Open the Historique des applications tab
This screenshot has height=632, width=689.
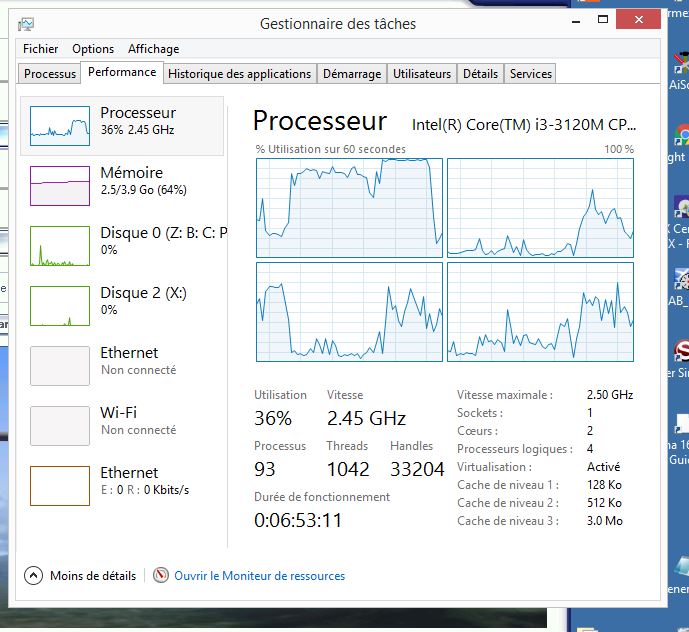tap(239, 74)
